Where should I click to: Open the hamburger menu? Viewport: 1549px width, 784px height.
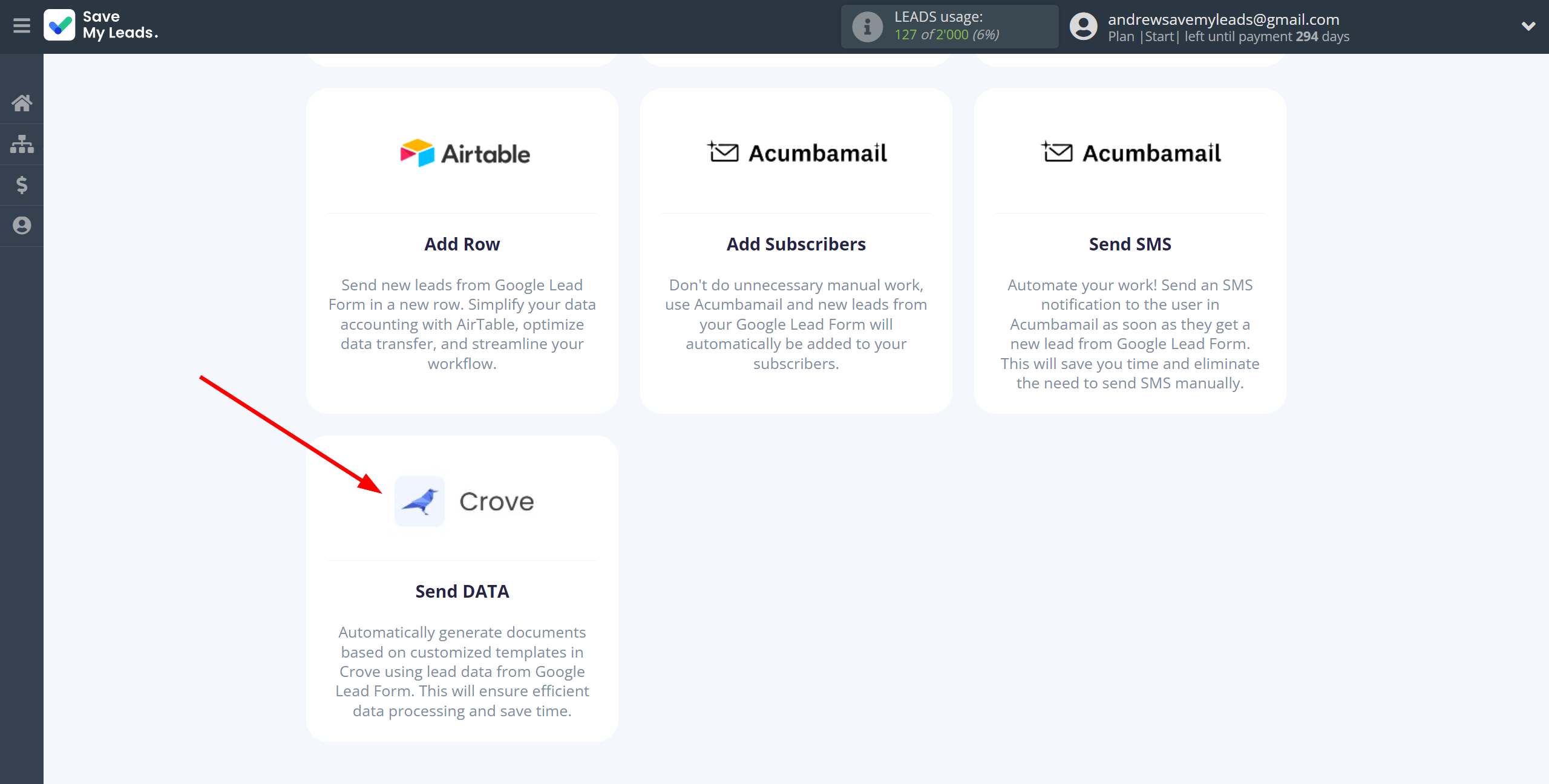pyautogui.click(x=22, y=25)
